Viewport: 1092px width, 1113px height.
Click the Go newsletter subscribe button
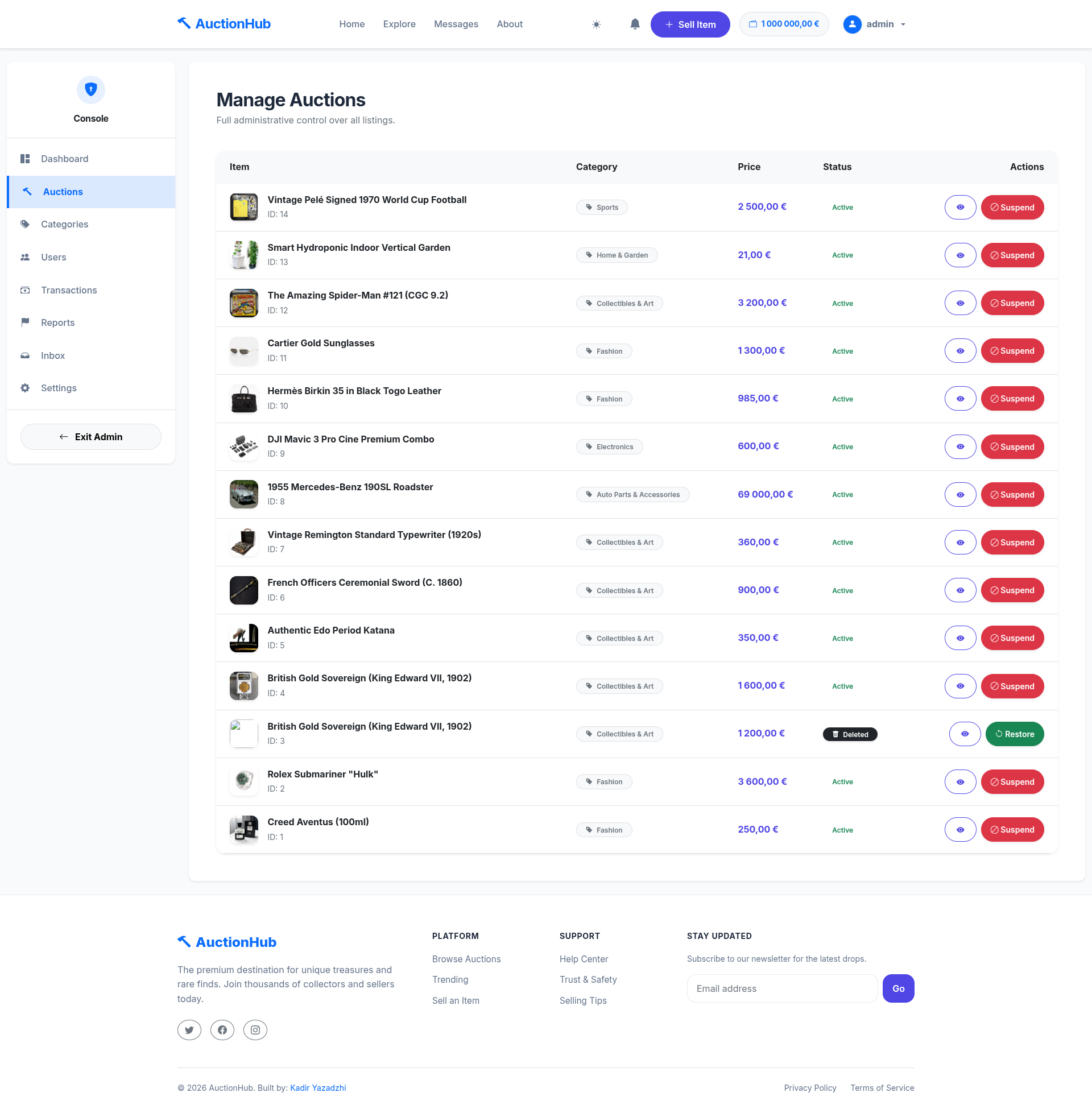(x=898, y=988)
